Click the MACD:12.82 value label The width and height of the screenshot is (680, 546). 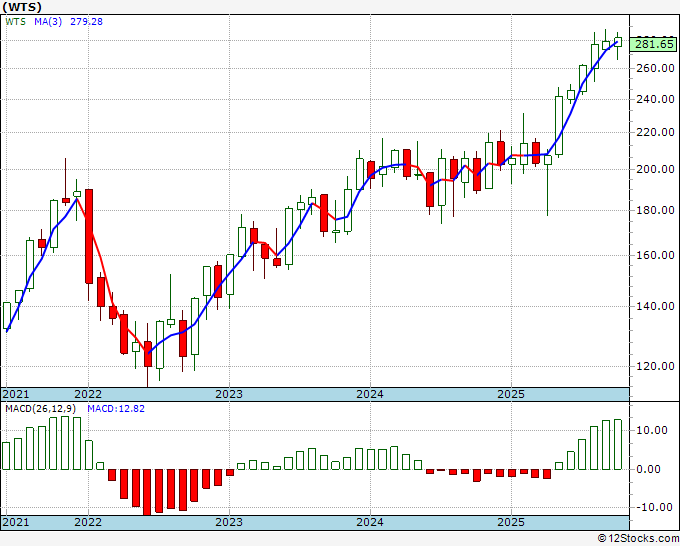(x=116, y=409)
